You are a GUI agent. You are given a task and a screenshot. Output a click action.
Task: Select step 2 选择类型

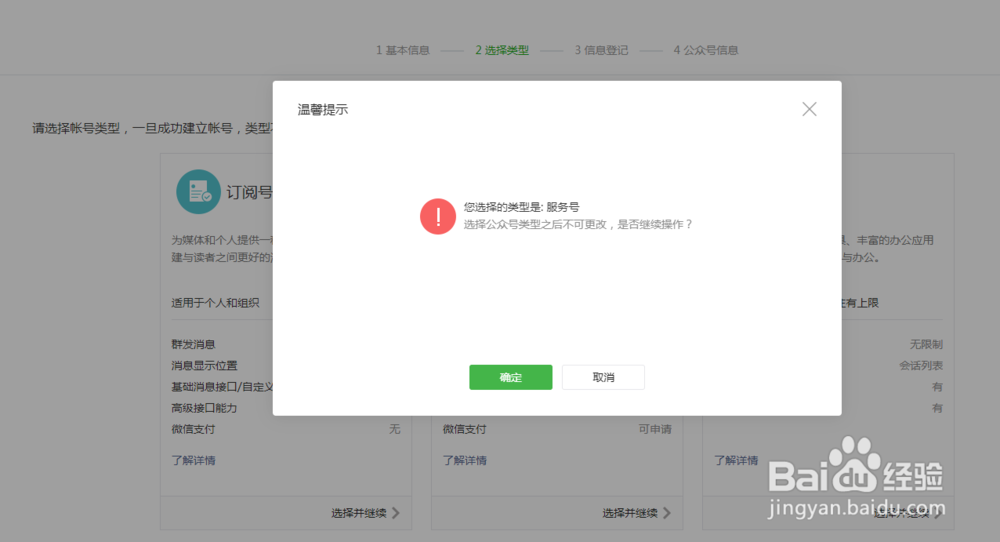(501, 50)
